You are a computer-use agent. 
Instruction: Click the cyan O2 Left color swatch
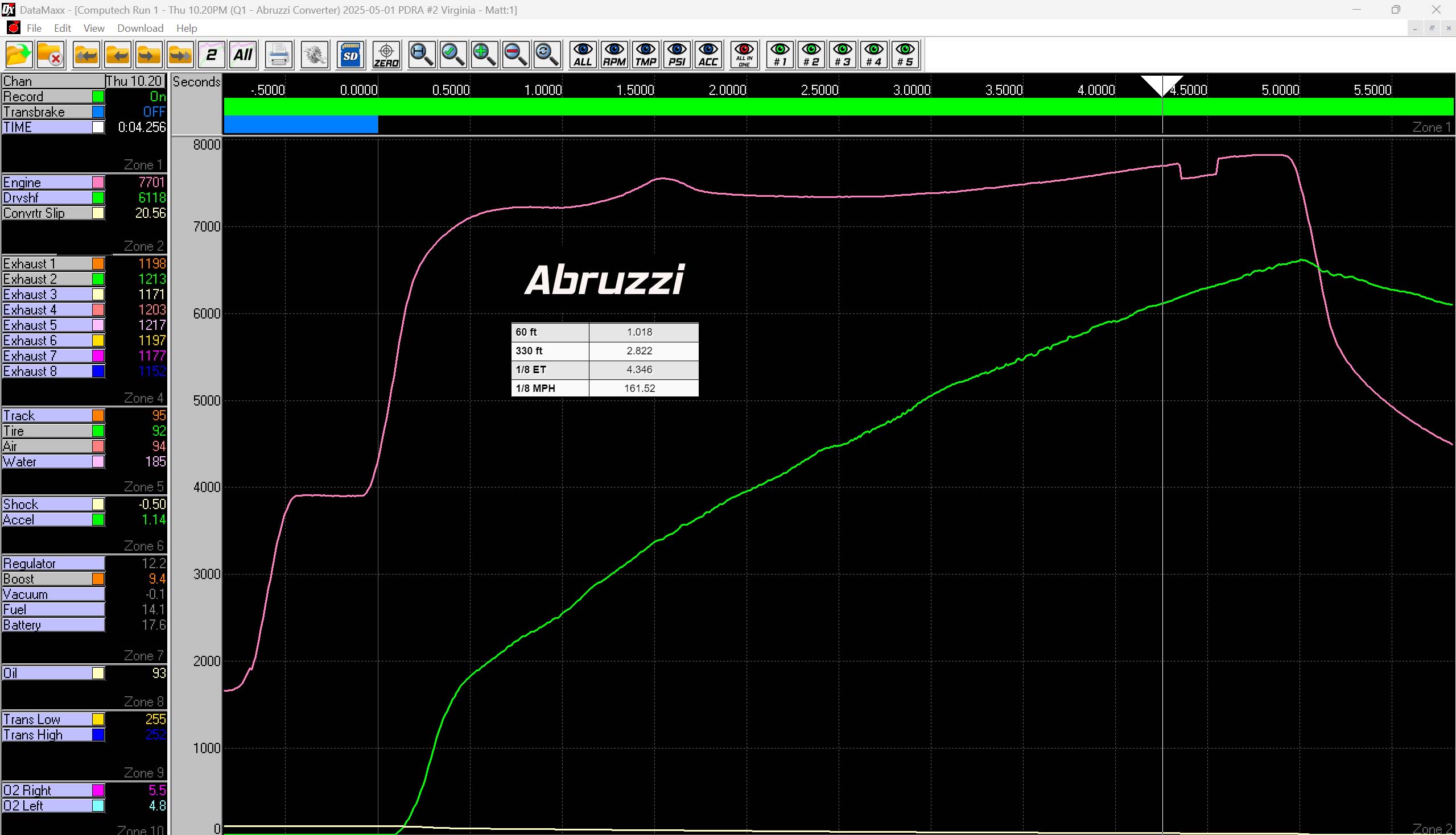point(98,807)
